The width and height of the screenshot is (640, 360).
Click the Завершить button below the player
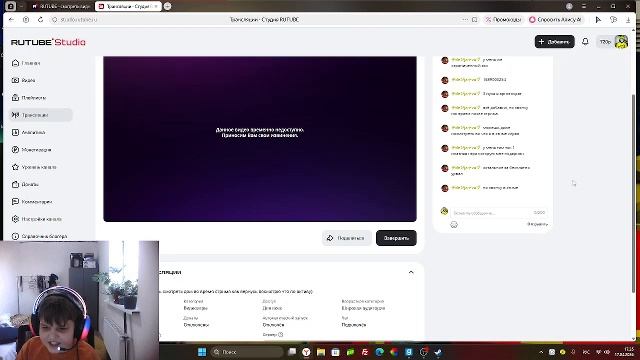click(x=396, y=238)
